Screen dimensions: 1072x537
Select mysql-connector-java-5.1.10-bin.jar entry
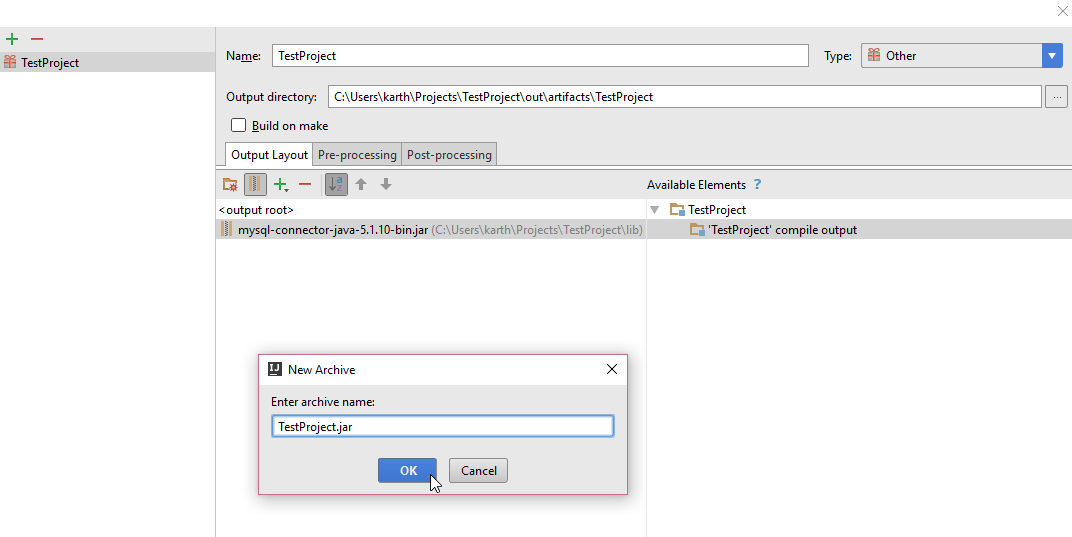(431, 230)
